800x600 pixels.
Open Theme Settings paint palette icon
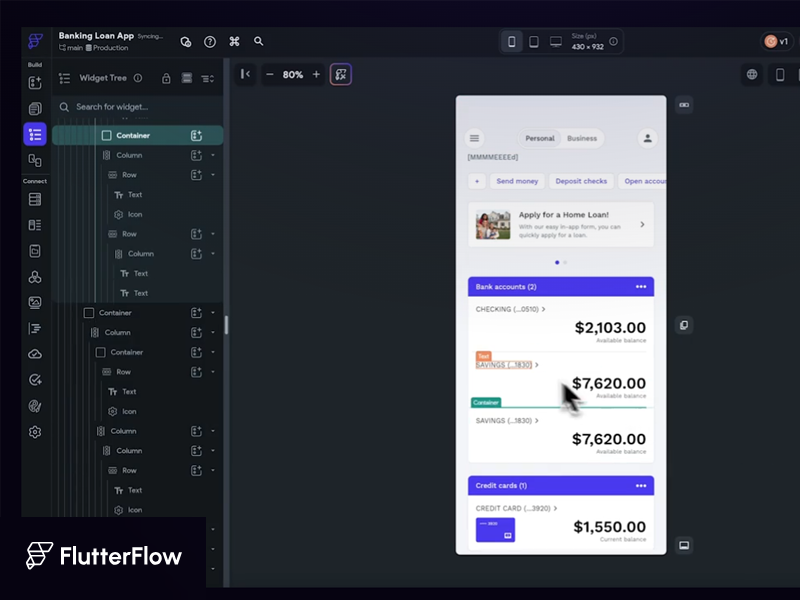click(x=35, y=406)
